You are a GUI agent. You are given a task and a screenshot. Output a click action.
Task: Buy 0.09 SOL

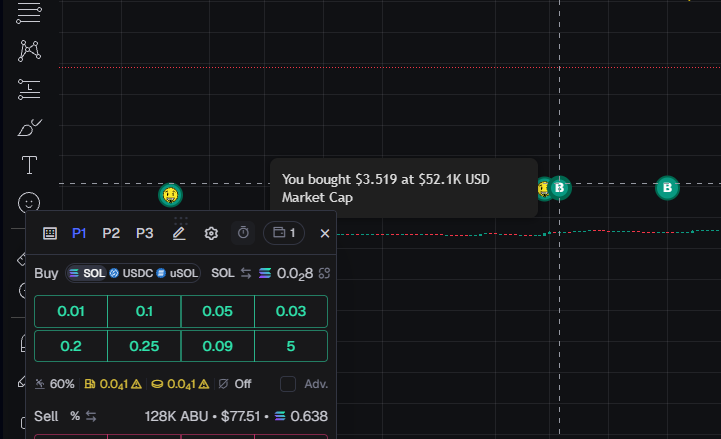(217, 346)
